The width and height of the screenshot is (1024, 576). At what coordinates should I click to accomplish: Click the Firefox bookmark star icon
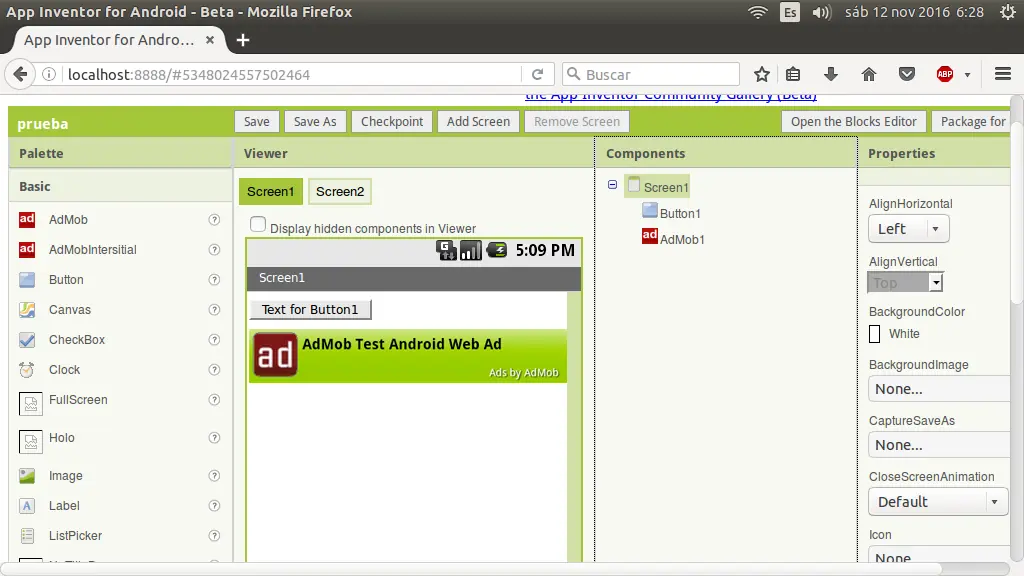[761, 74]
